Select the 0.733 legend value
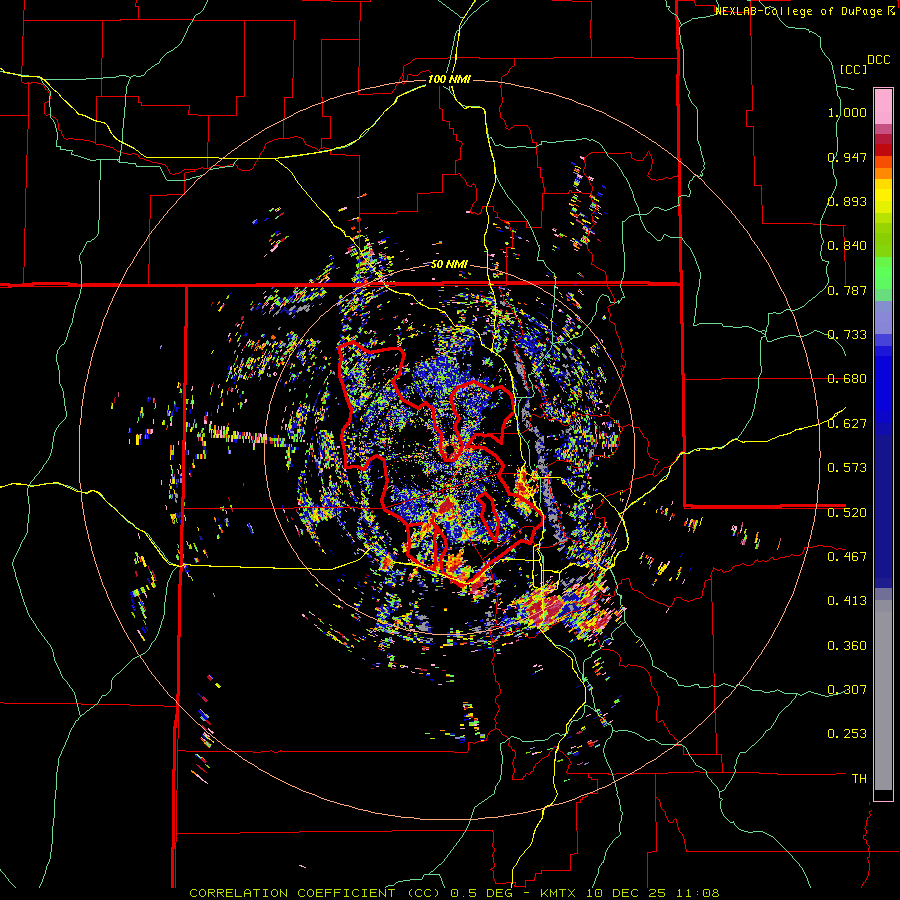 pyautogui.click(x=847, y=335)
